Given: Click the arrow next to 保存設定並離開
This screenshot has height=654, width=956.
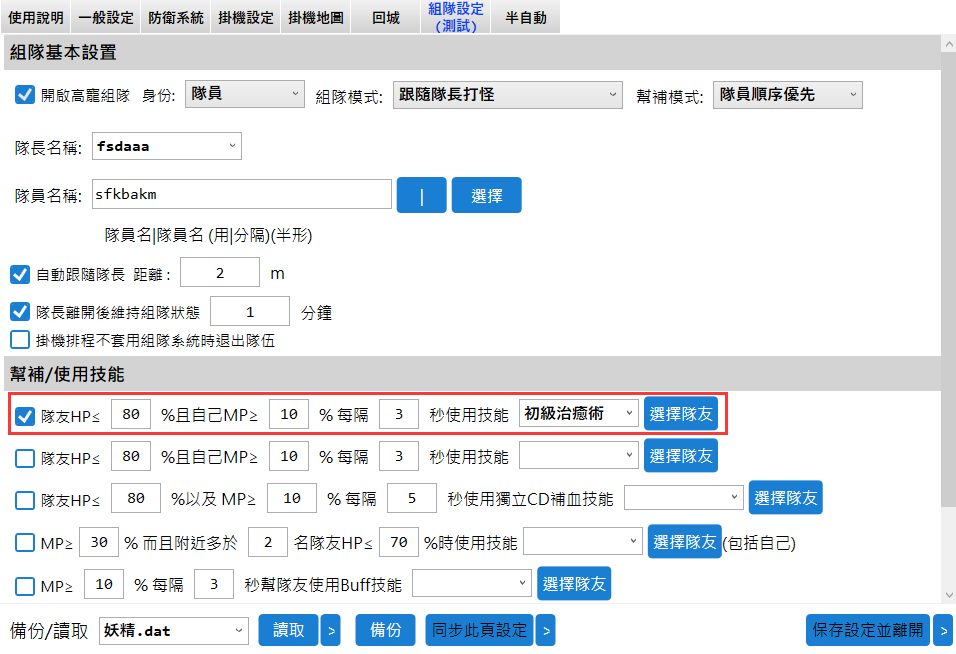Looking at the screenshot, I should [x=942, y=631].
